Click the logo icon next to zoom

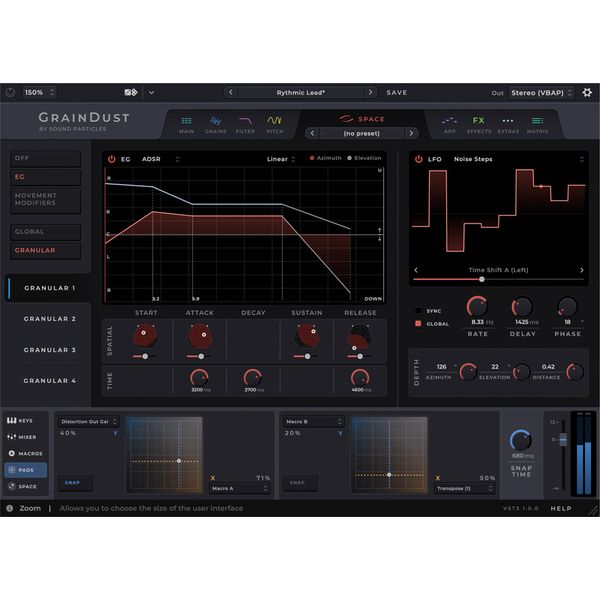coord(10,92)
